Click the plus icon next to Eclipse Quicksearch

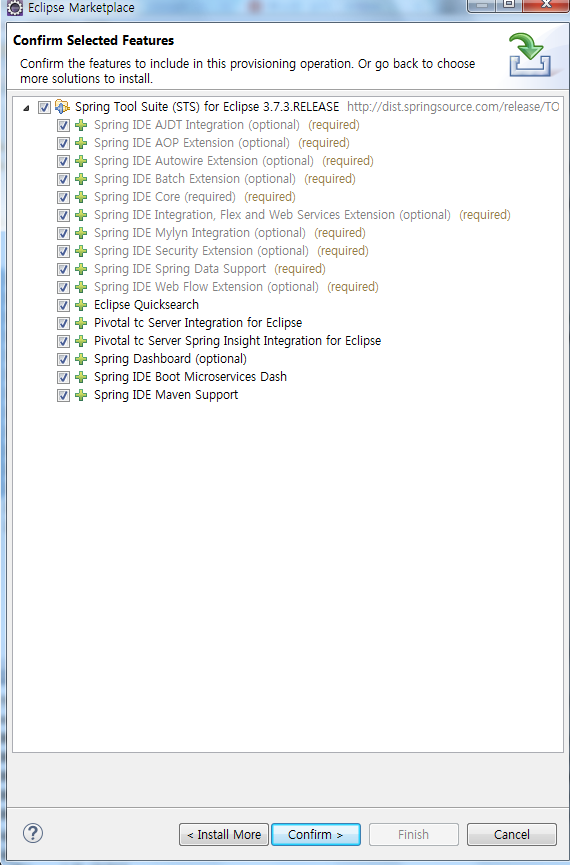click(81, 305)
